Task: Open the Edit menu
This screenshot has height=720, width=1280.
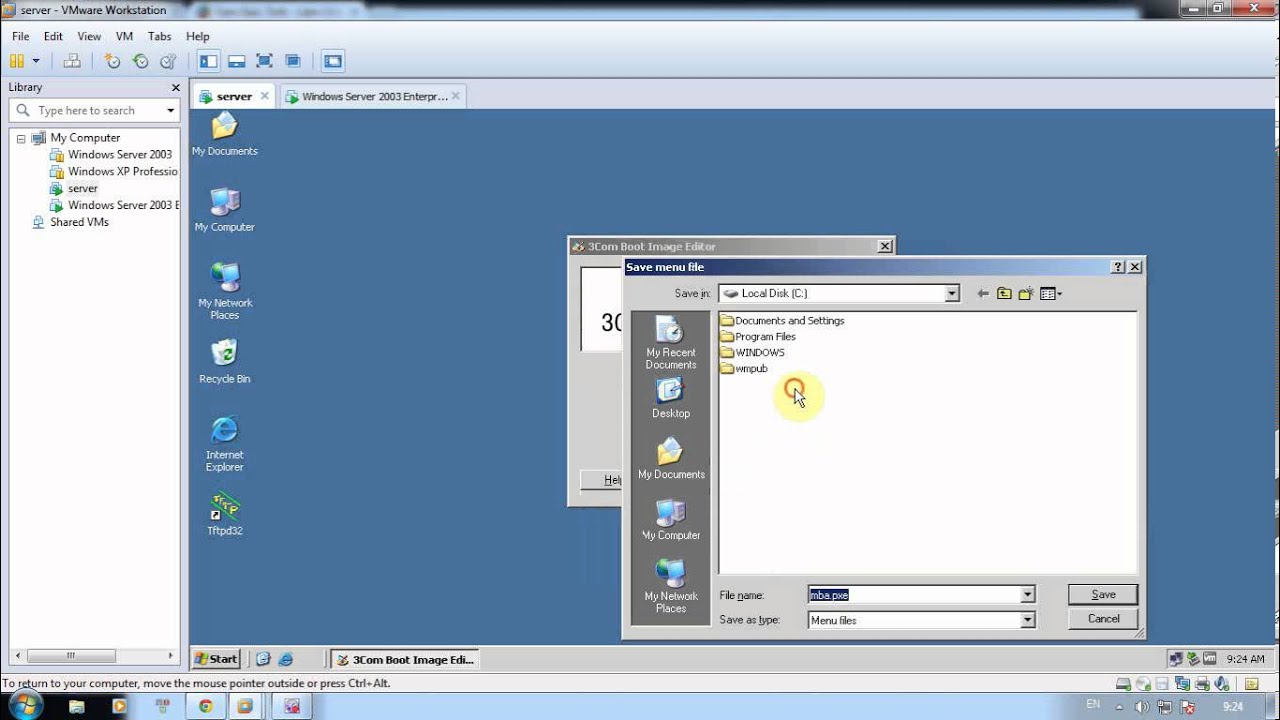Action: [x=53, y=36]
